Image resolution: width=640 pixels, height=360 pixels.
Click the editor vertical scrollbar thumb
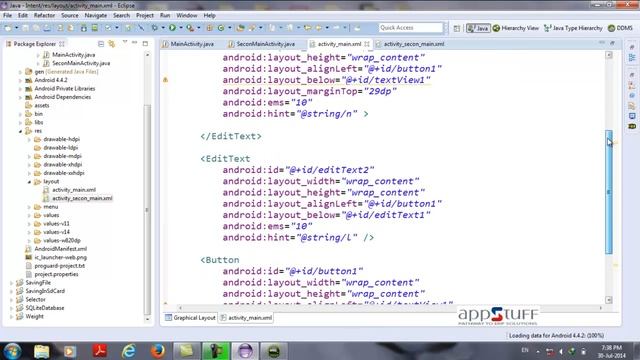click(x=609, y=192)
